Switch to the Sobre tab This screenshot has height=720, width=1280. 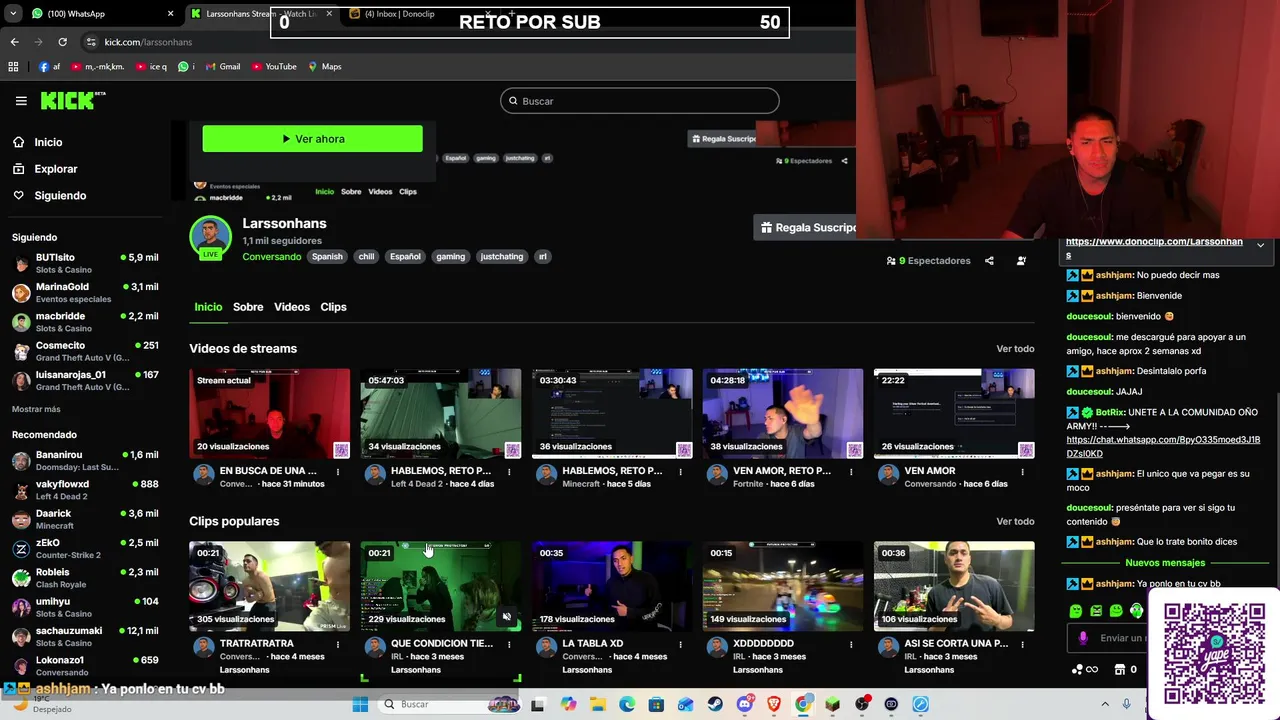click(248, 307)
